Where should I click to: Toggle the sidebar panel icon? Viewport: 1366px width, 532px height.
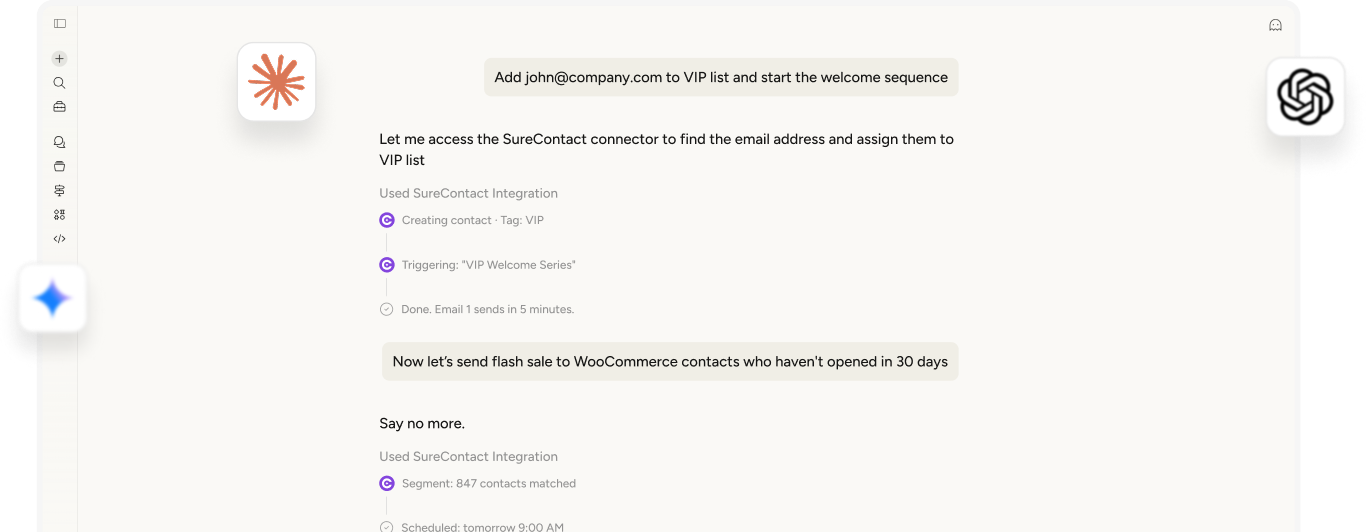(60, 24)
